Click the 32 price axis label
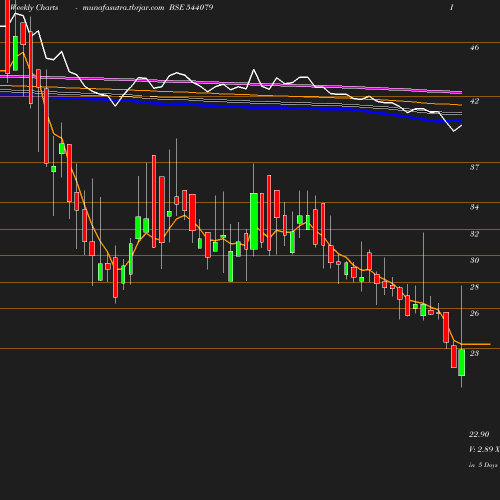 [474, 234]
